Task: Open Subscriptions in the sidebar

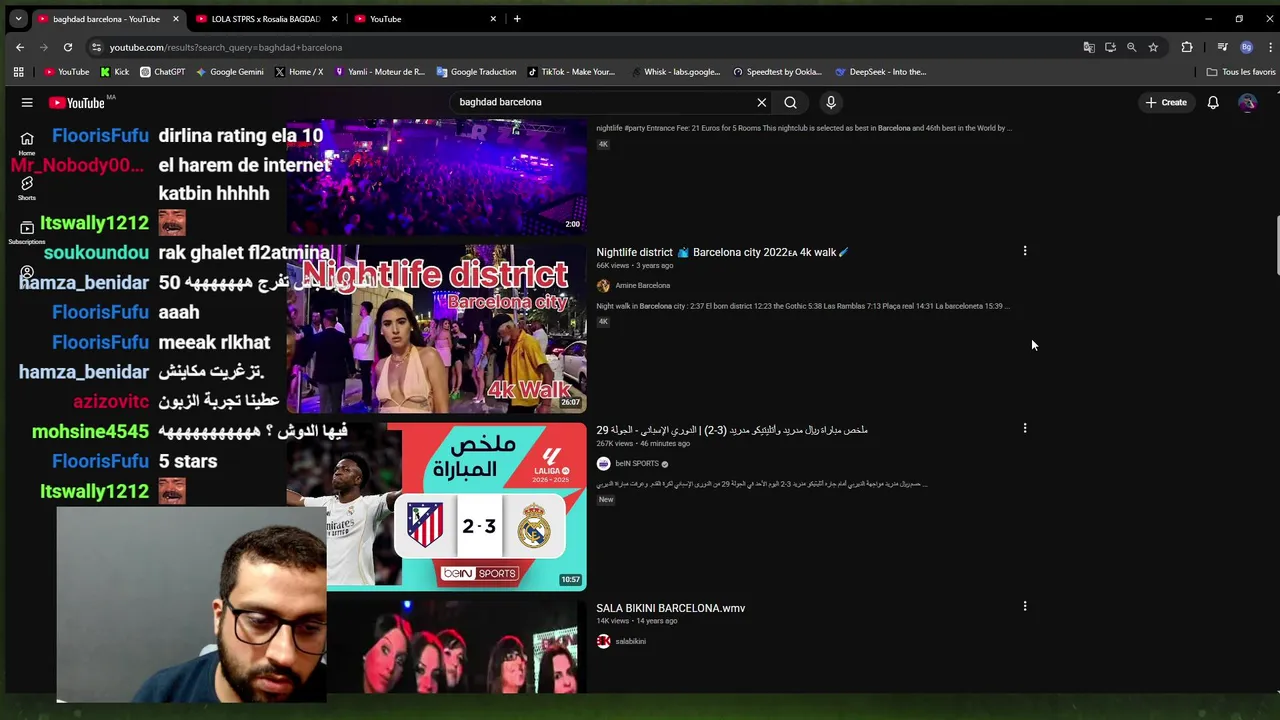Action: tap(27, 232)
